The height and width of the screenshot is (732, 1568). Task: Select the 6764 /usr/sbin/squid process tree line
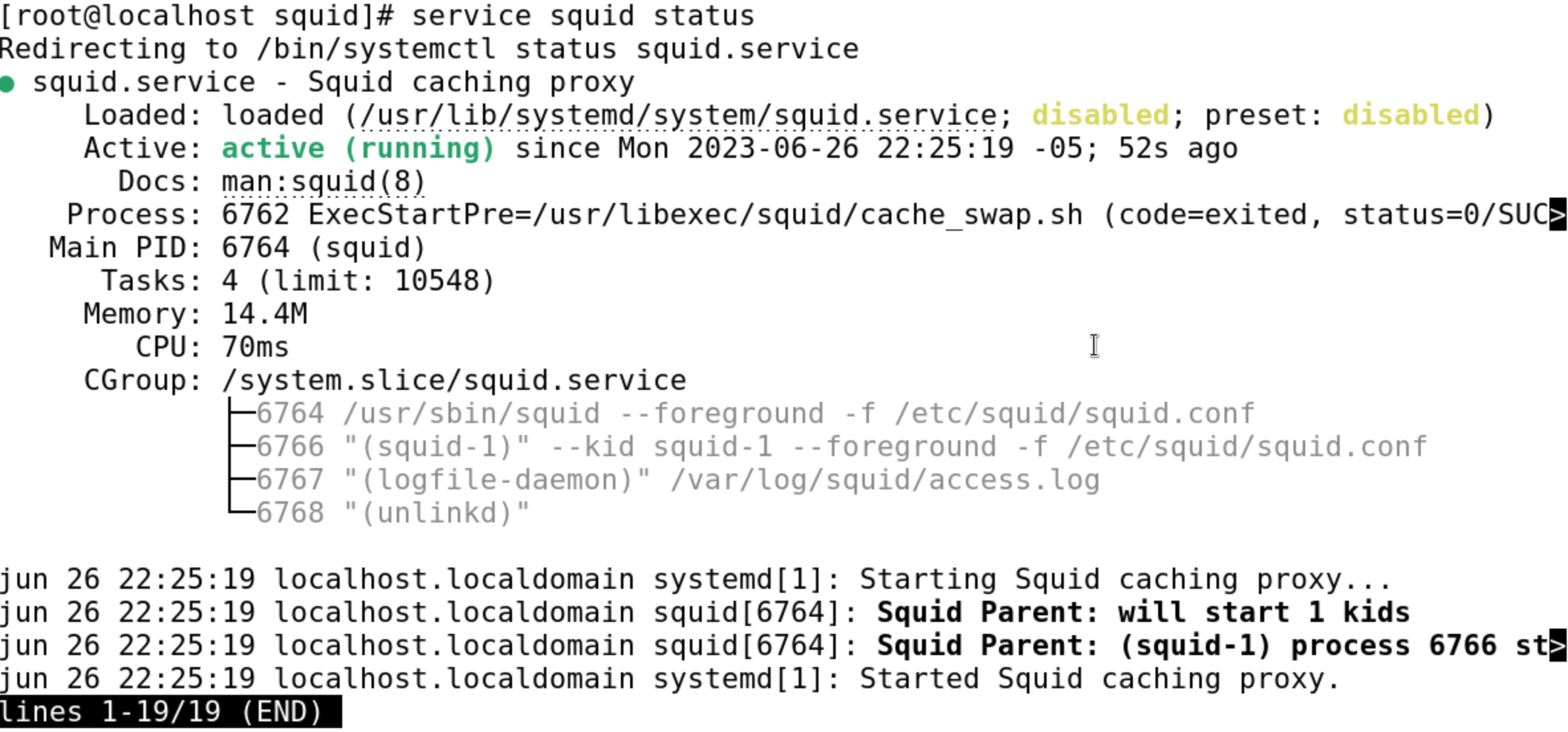tap(755, 414)
